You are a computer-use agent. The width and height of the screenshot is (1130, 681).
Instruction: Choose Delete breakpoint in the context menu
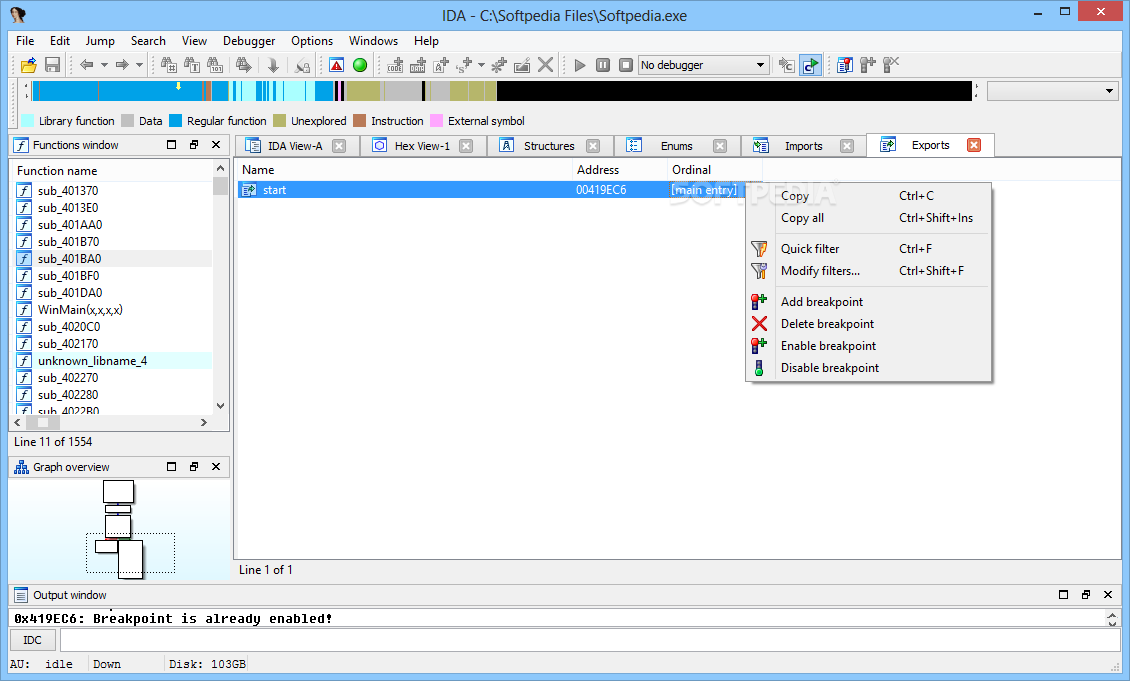[868, 324]
